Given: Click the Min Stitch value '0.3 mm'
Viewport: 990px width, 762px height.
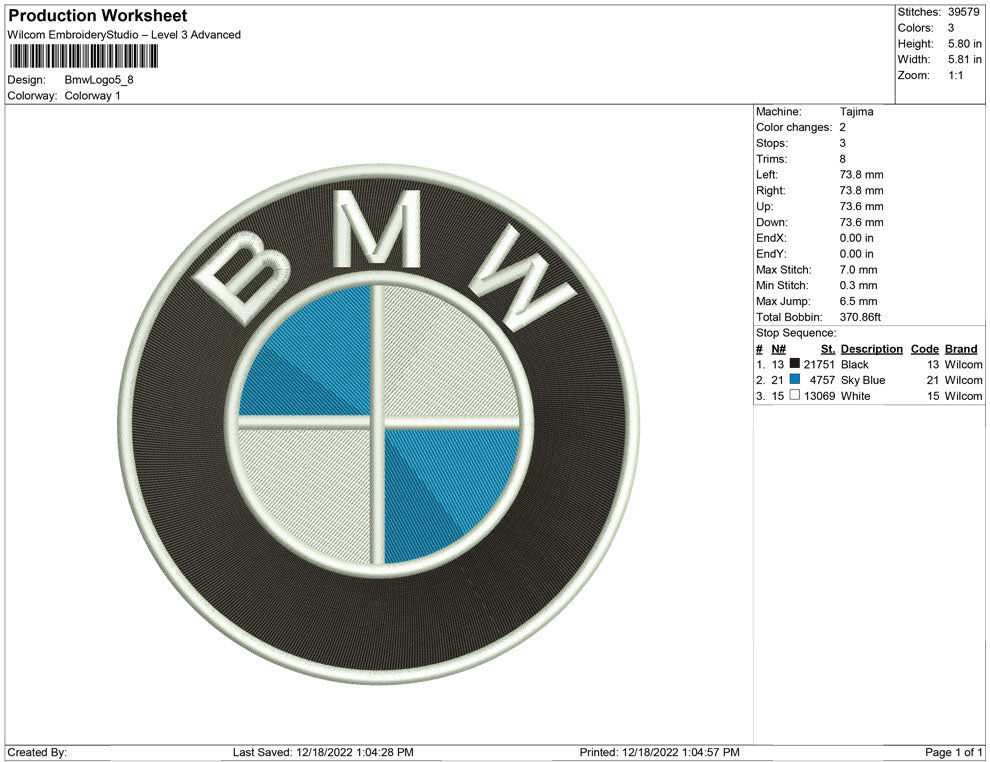Looking at the screenshot, I should click(x=858, y=285).
